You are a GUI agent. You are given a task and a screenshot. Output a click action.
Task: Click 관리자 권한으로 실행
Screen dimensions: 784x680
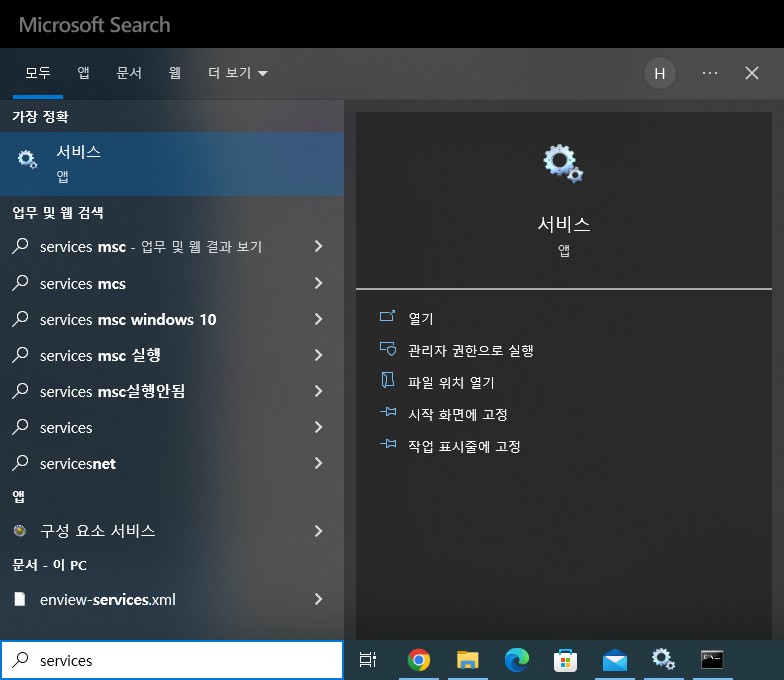[471, 350]
